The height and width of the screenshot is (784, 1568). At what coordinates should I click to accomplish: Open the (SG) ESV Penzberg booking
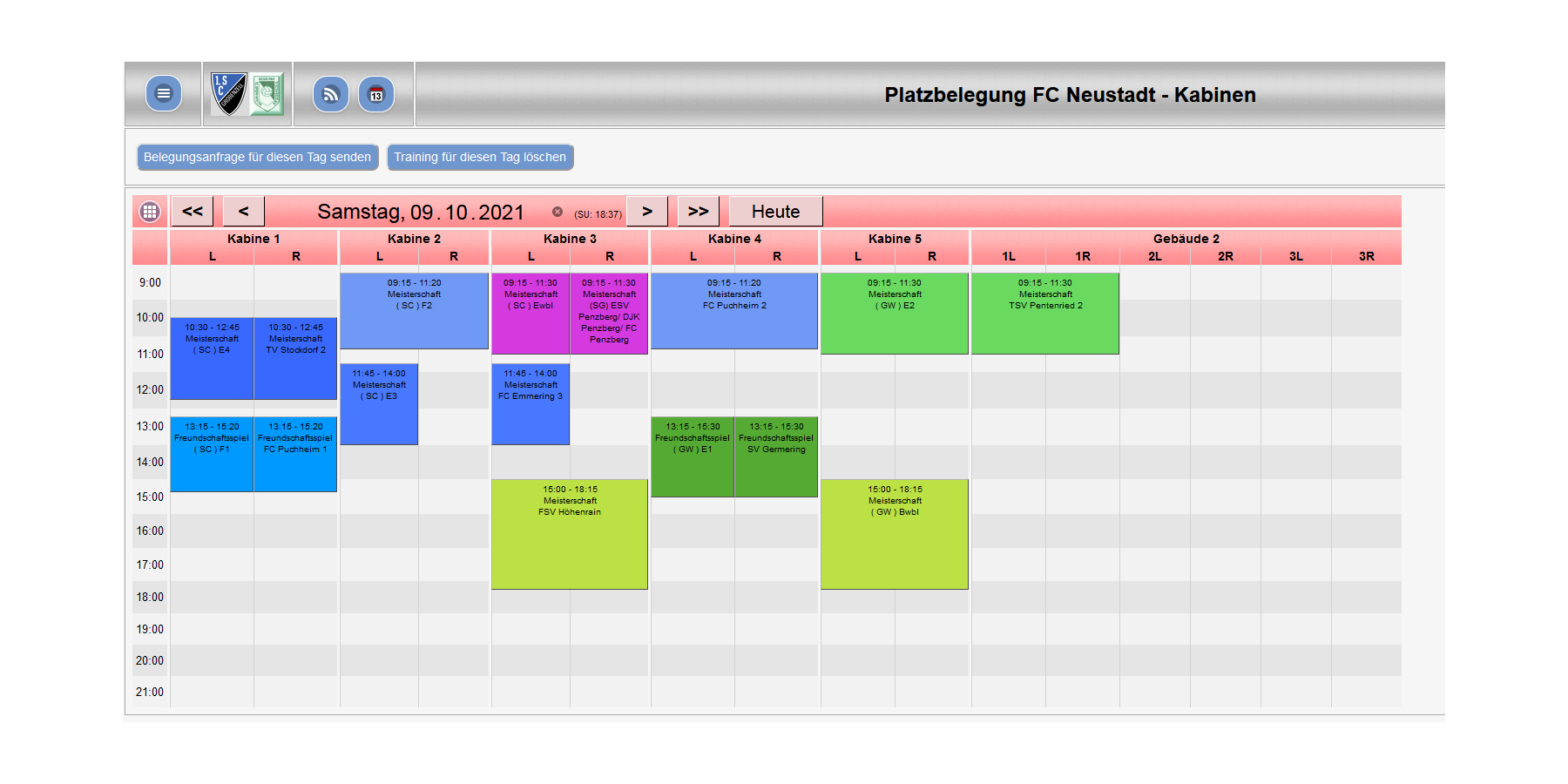coord(609,314)
